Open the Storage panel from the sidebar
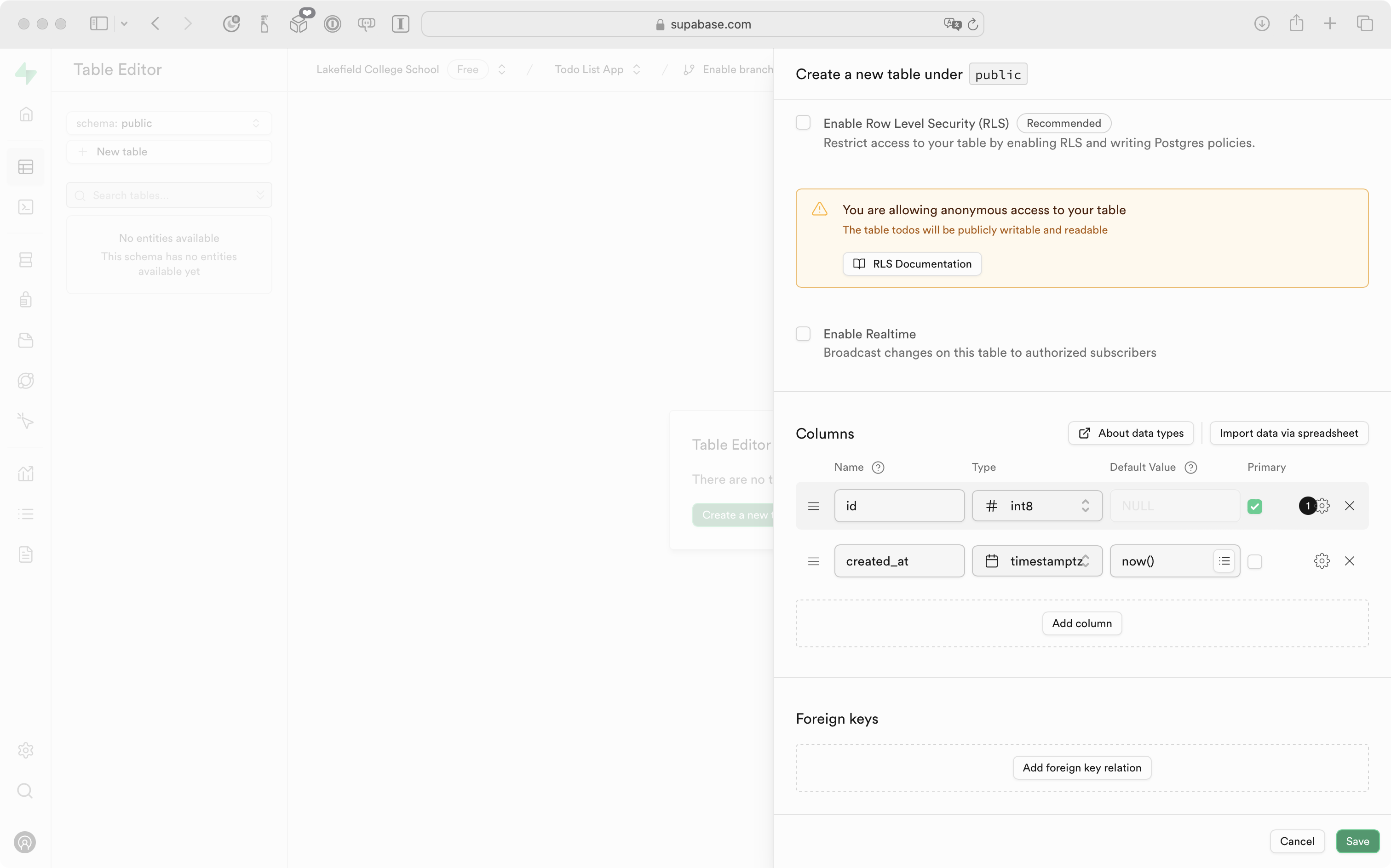Image resolution: width=1391 pixels, height=868 pixels. pos(26,340)
